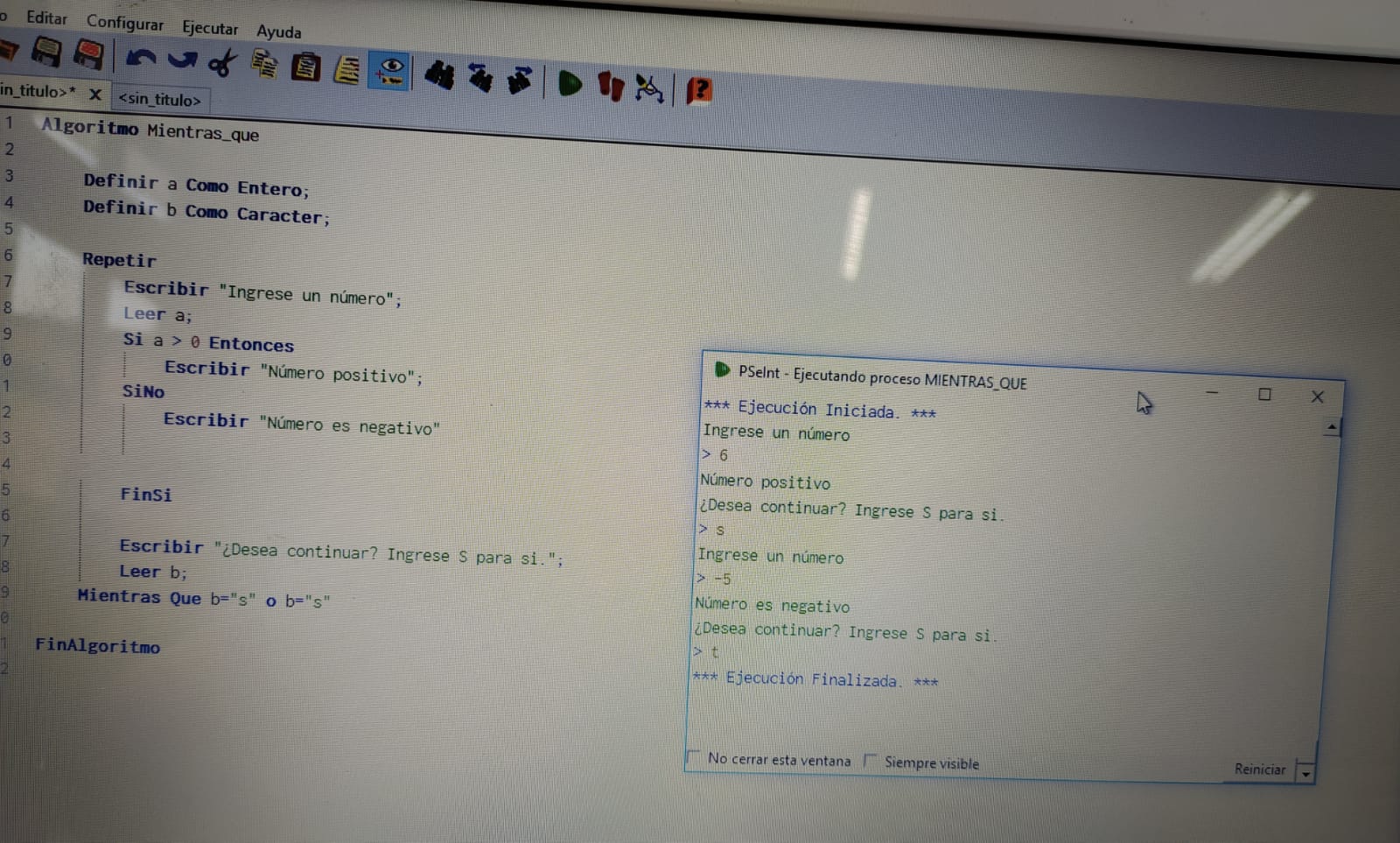Click the Save As red floppy icon
Image resolution: width=1400 pixels, height=843 pixels.
87,55
